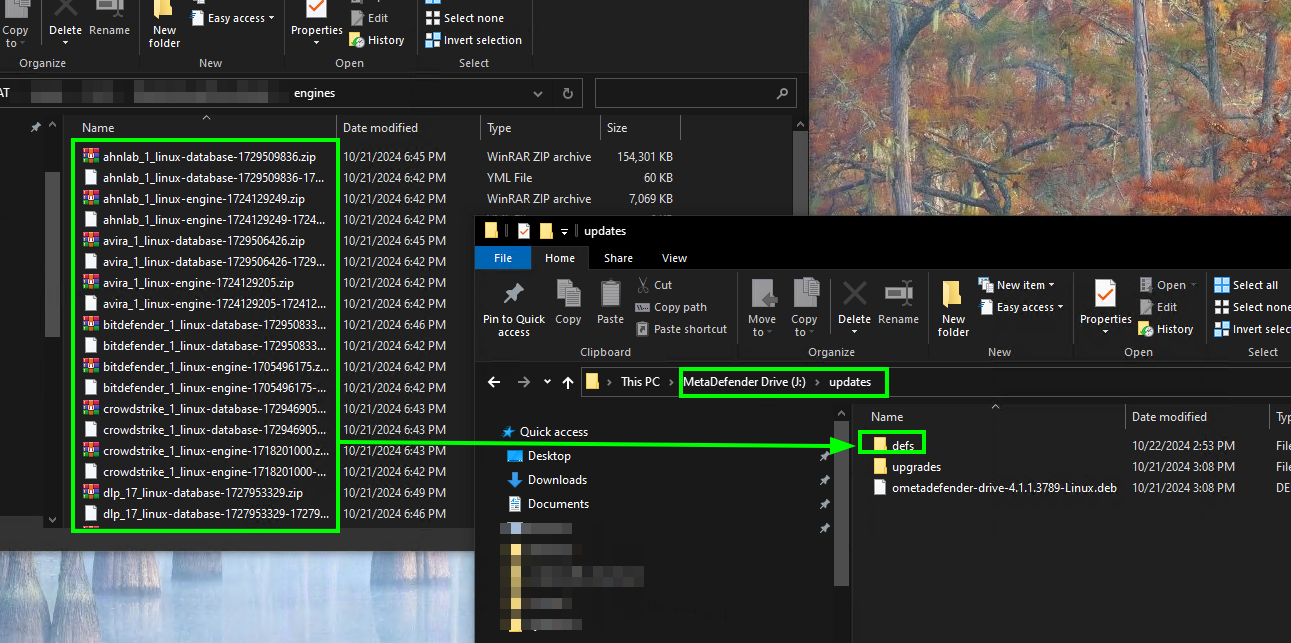Click New folder in engines window ribbon

pos(165,24)
